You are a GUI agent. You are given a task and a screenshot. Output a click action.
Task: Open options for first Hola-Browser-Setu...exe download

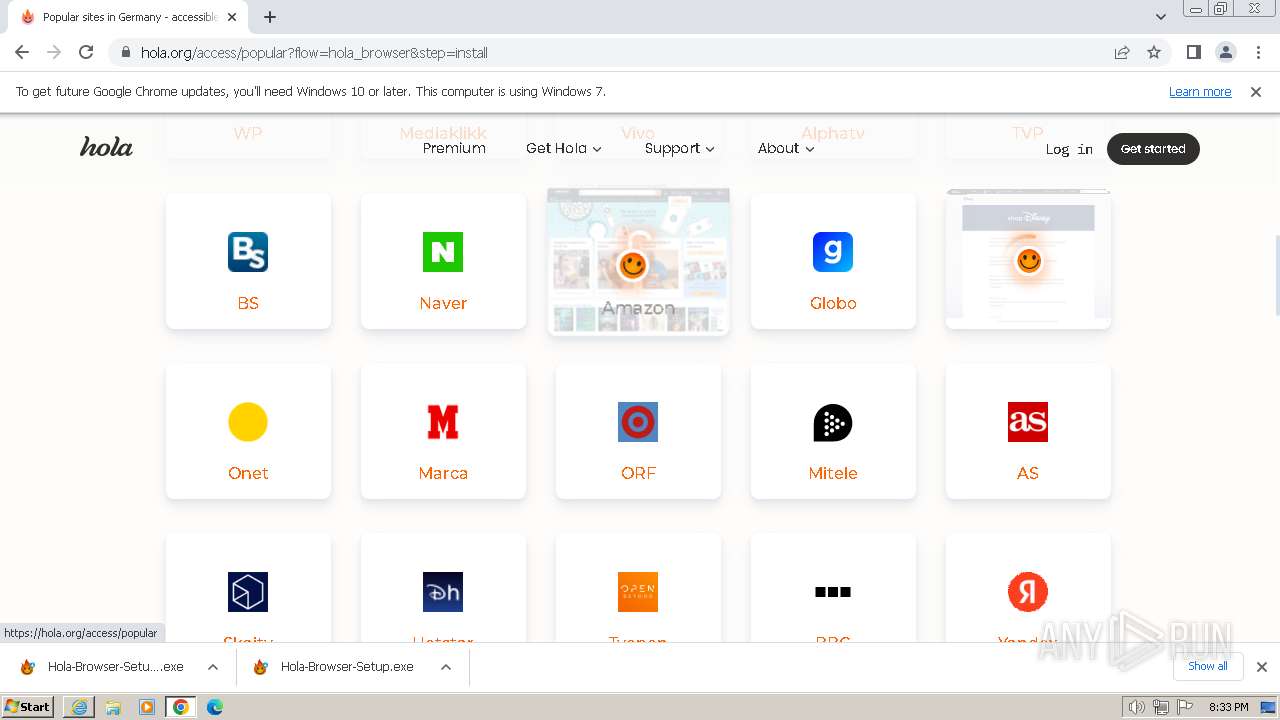tap(213, 667)
